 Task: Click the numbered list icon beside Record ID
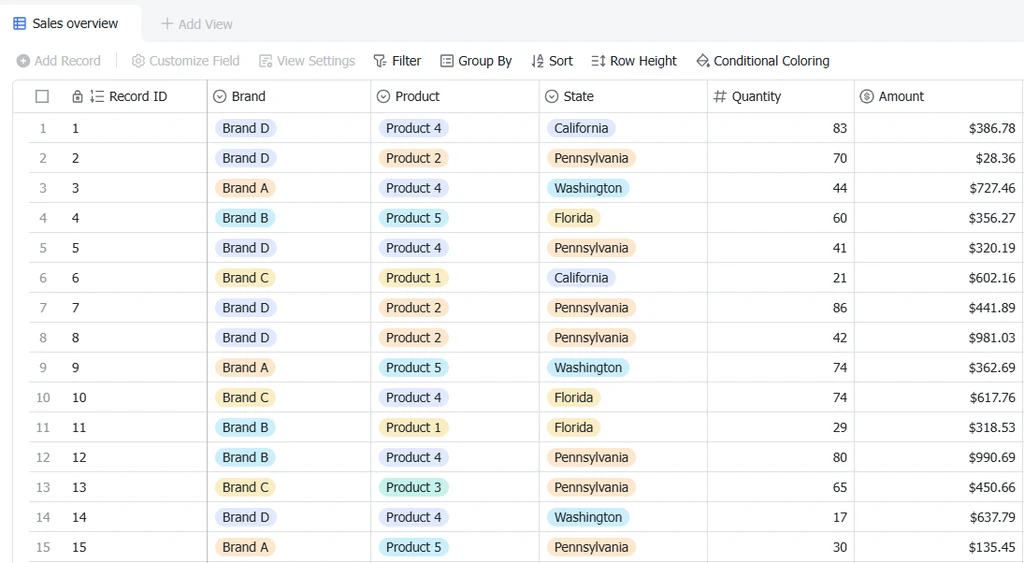pos(97,97)
